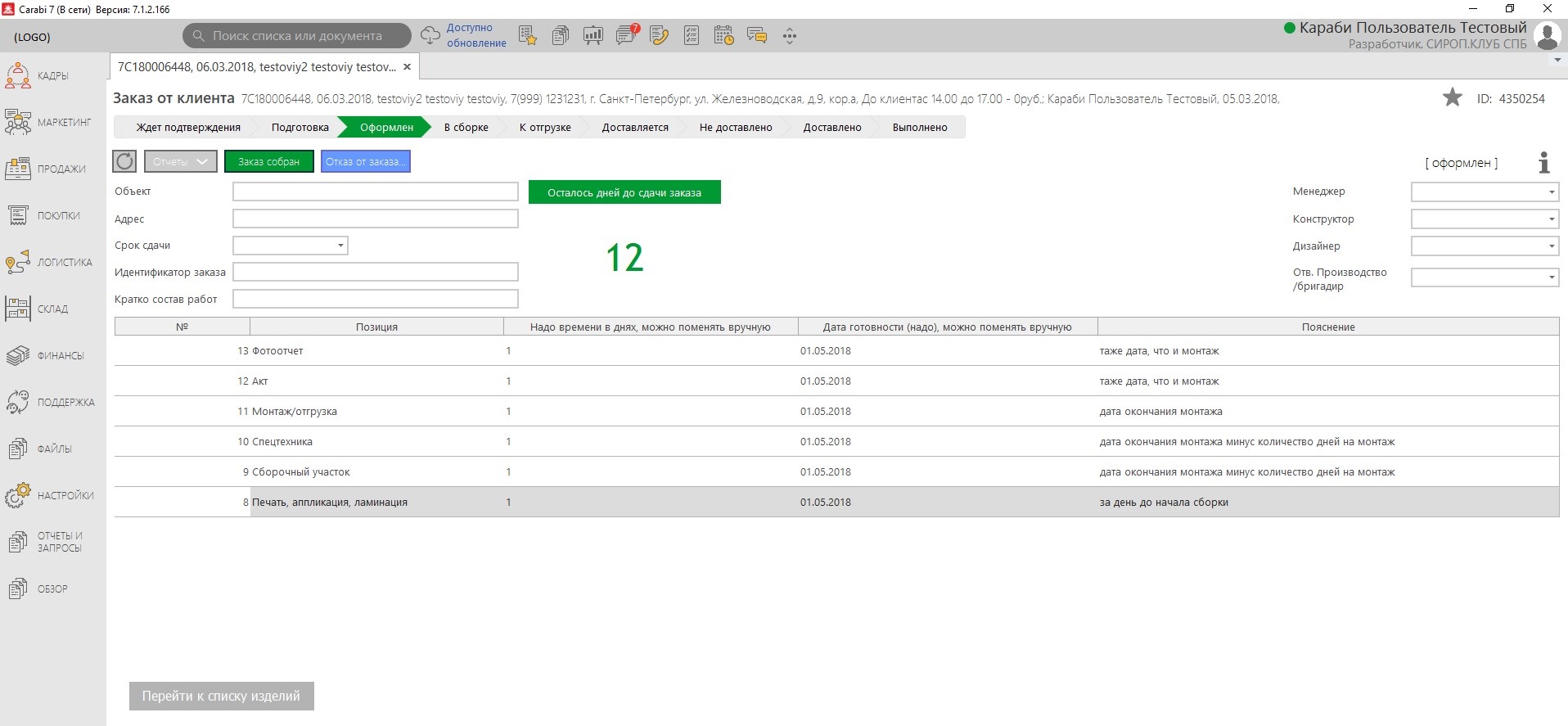Click the calendar with clock icon
The width and height of the screenshot is (1568, 726).
(723, 35)
